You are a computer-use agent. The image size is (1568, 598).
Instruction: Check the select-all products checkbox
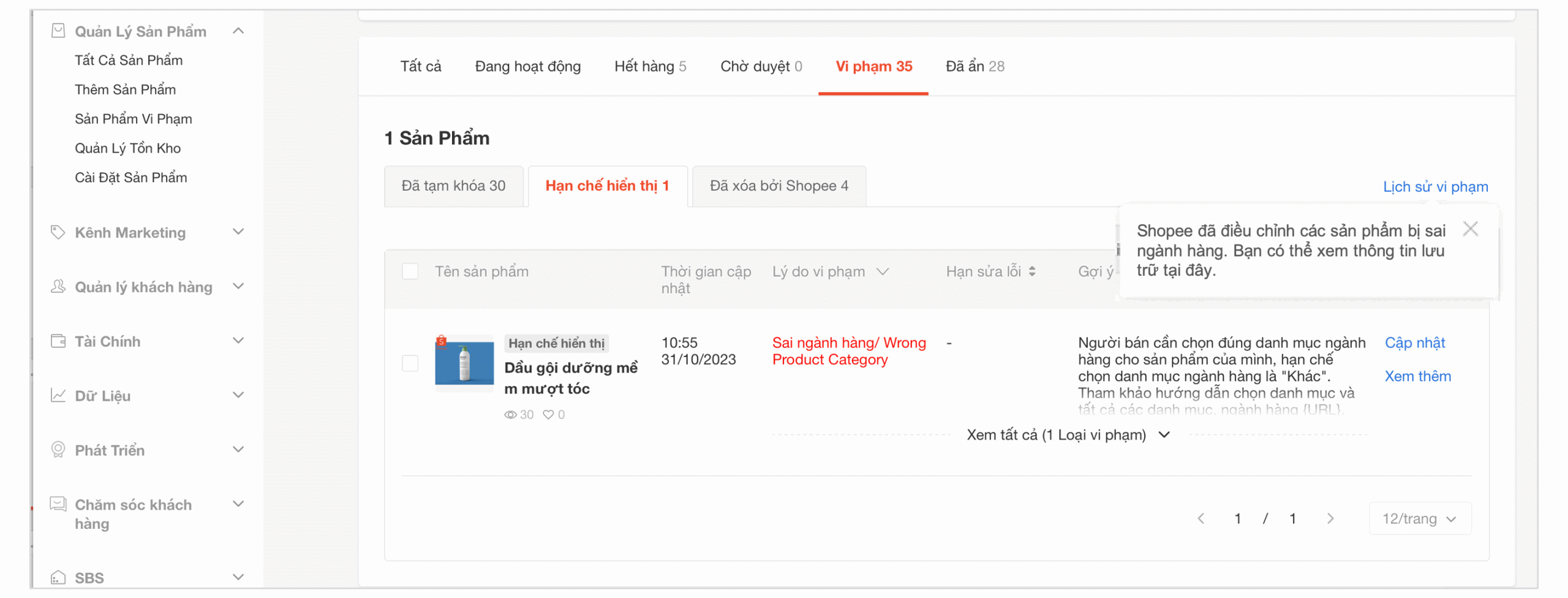pyautogui.click(x=410, y=271)
